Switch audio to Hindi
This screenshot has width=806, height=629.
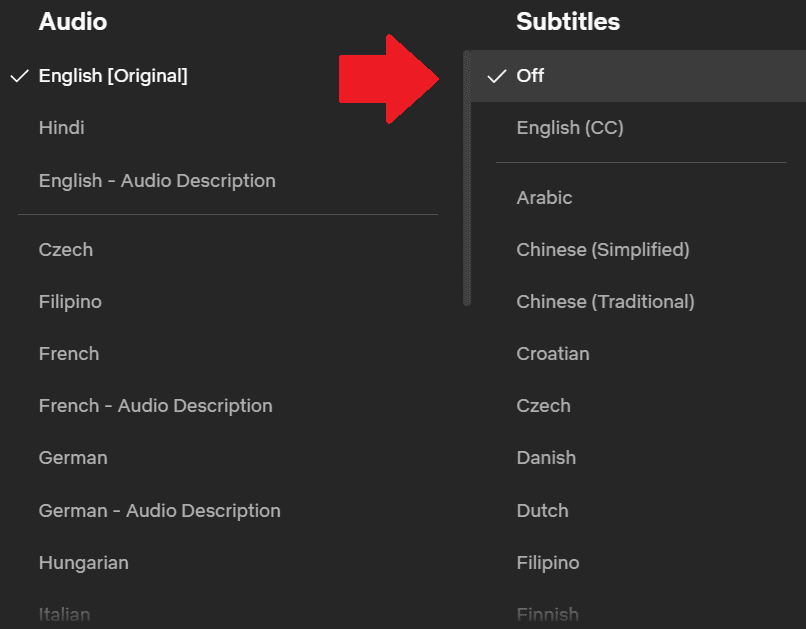(62, 127)
